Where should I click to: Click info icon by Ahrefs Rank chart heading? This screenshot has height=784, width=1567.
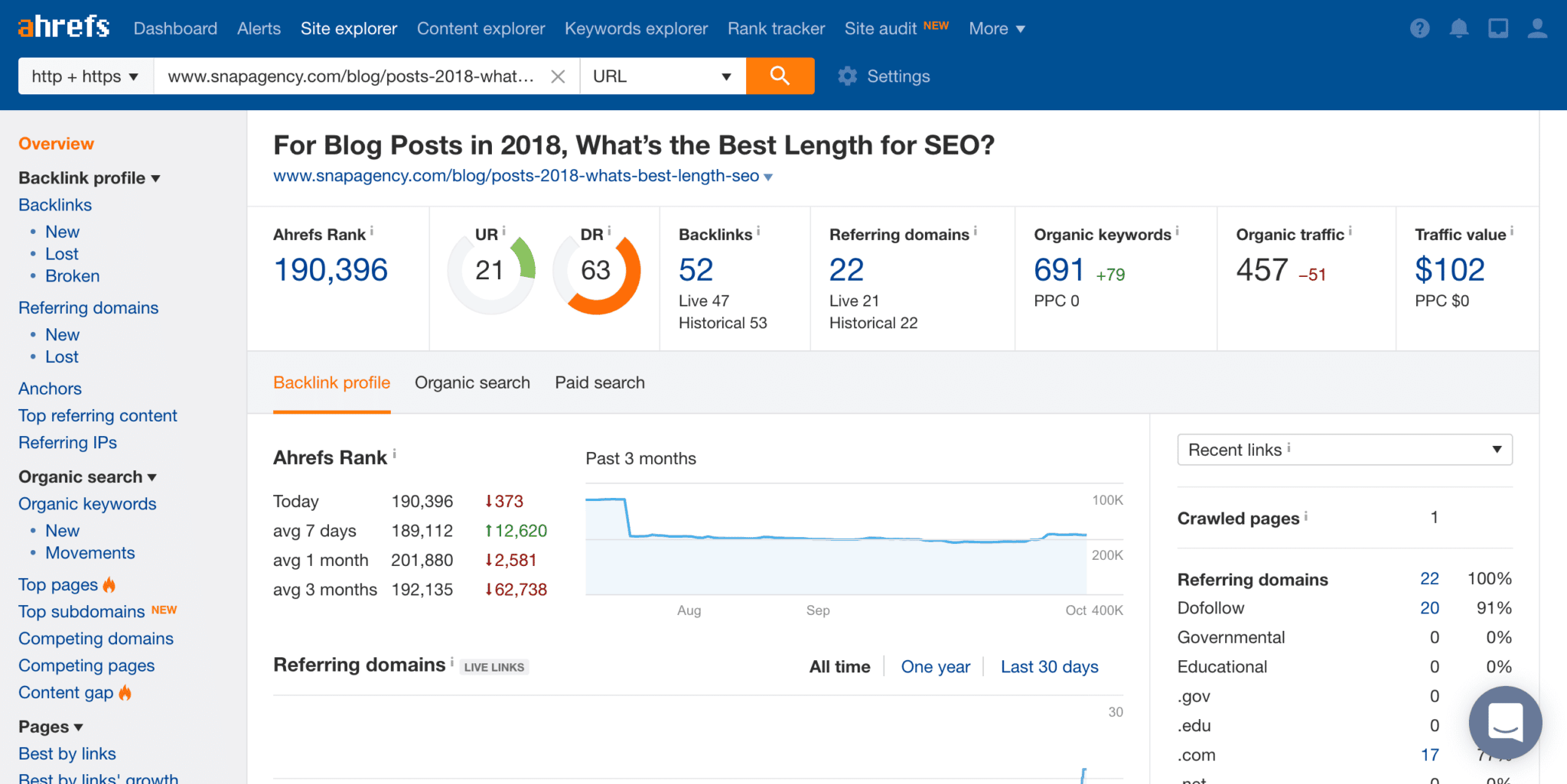pyautogui.click(x=394, y=454)
